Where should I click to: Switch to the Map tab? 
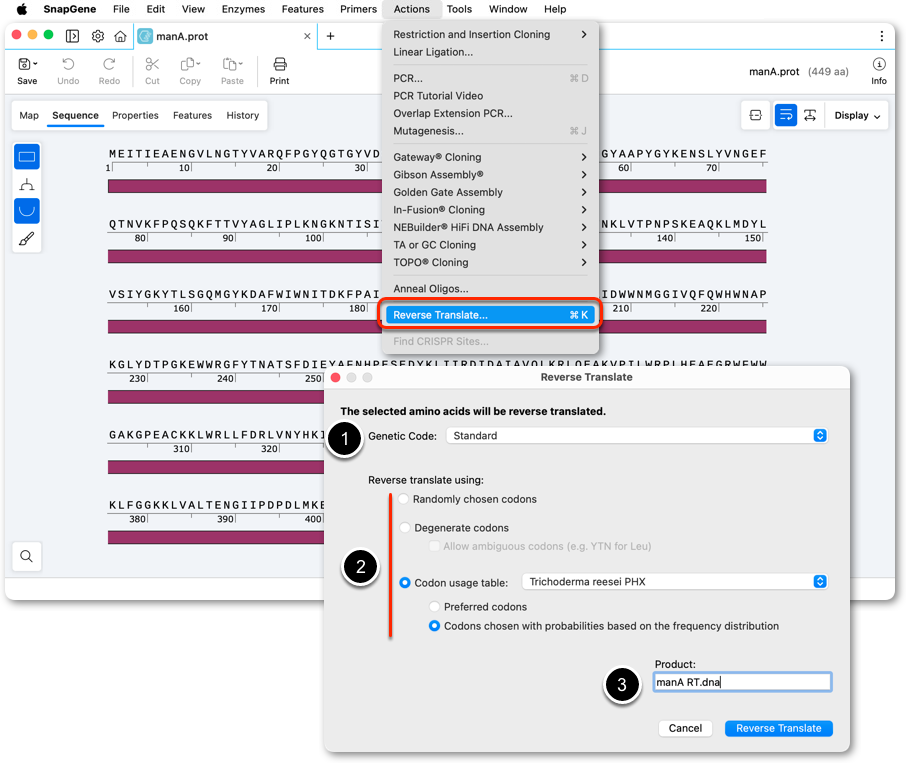point(29,116)
